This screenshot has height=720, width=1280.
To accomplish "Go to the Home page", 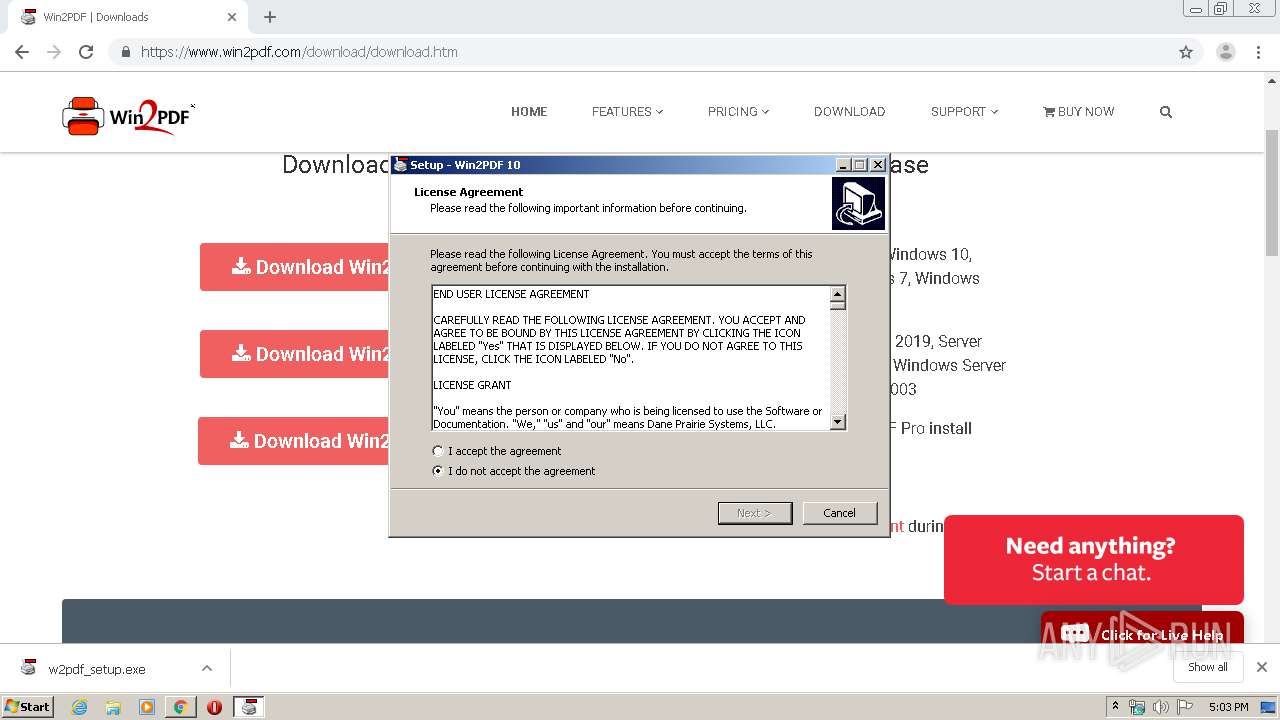I will click(529, 112).
